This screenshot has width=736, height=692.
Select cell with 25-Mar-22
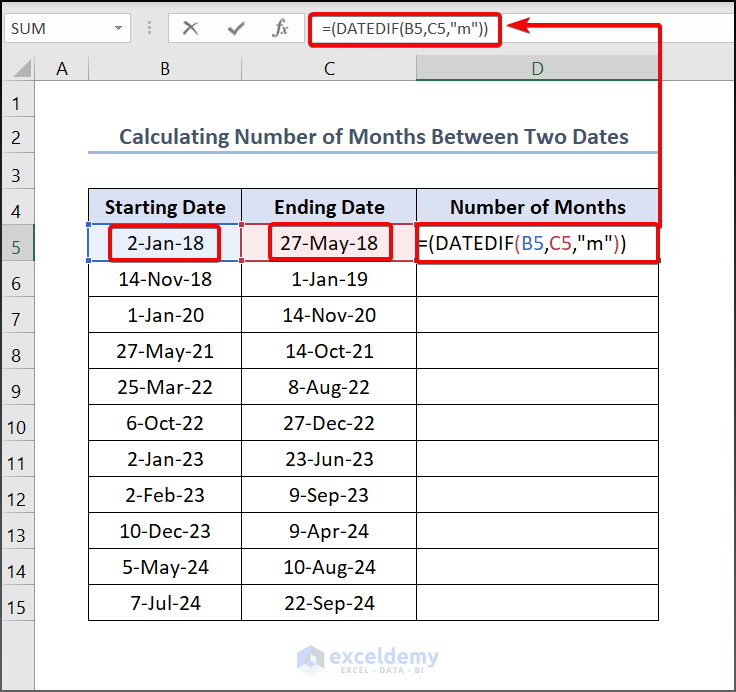tap(165, 387)
